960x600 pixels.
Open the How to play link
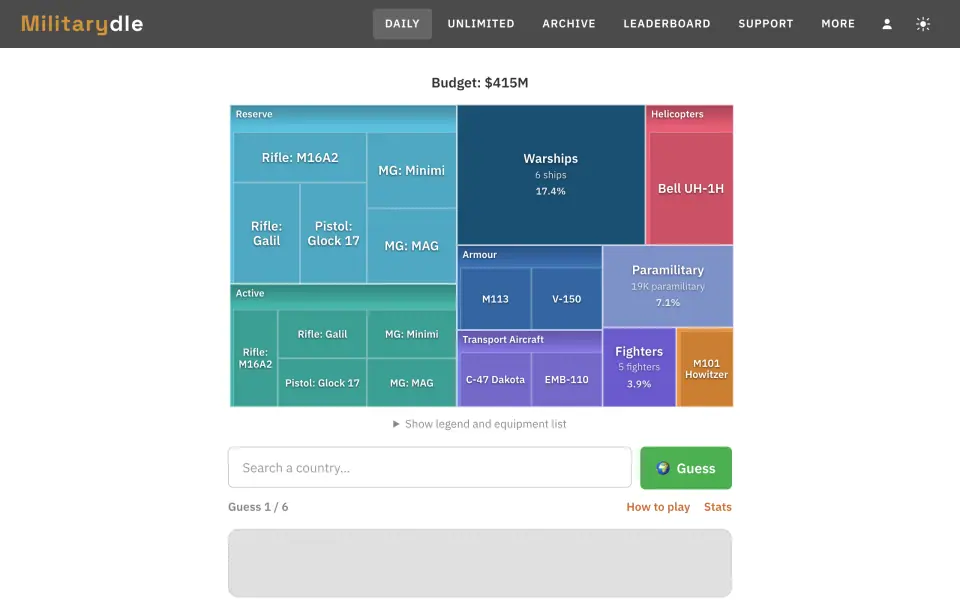(658, 507)
